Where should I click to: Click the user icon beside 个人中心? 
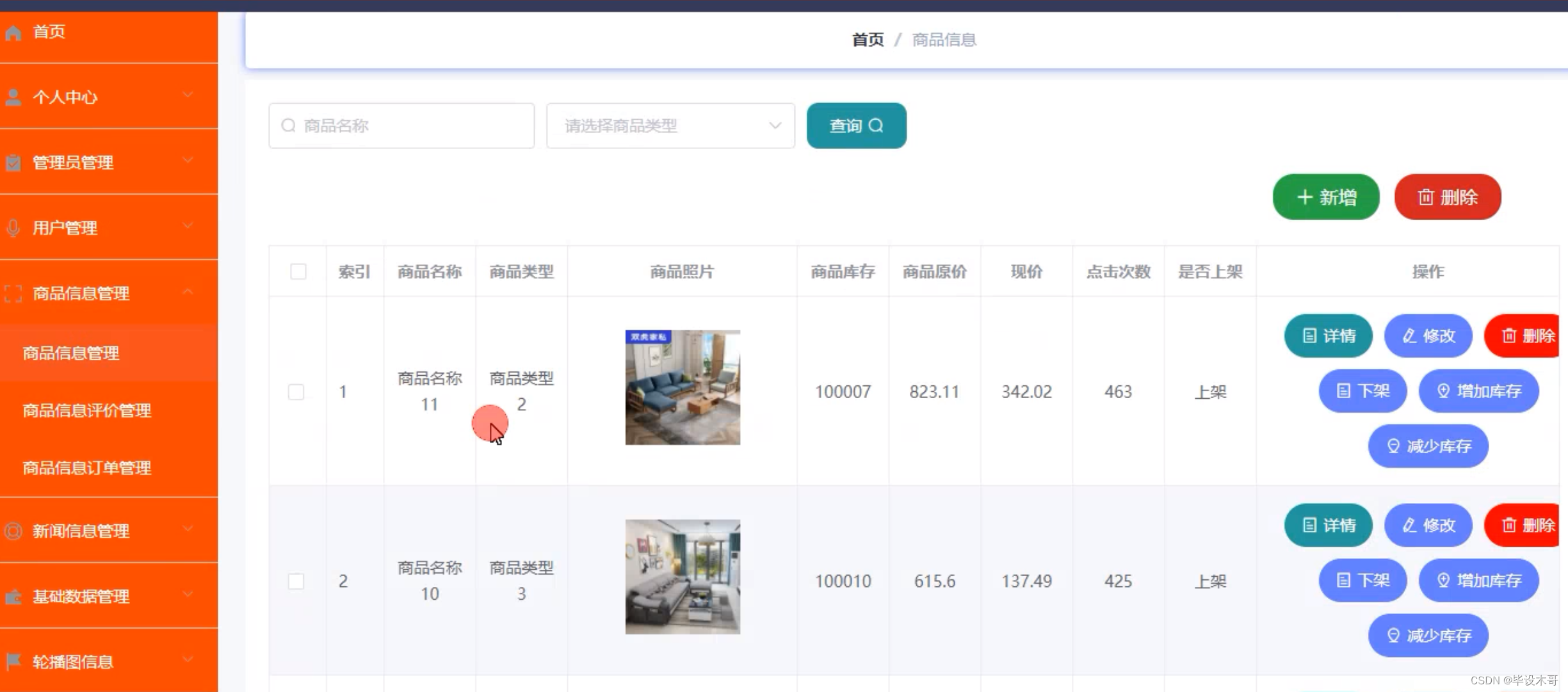point(13,97)
